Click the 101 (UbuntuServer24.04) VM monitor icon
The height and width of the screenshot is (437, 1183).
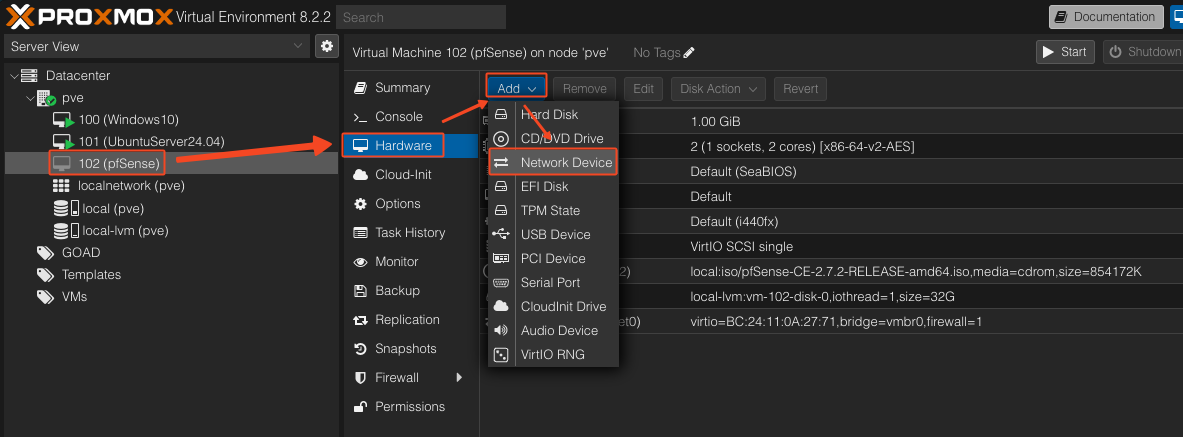coord(63,142)
